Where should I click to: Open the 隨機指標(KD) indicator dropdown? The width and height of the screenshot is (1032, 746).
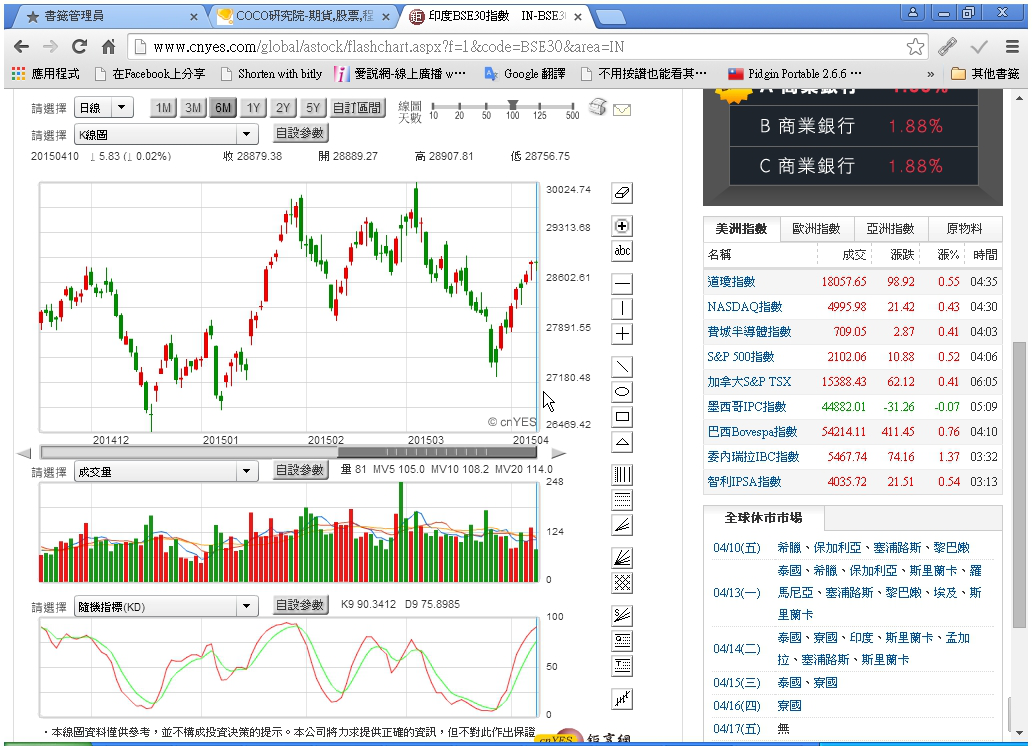[x=165, y=606]
